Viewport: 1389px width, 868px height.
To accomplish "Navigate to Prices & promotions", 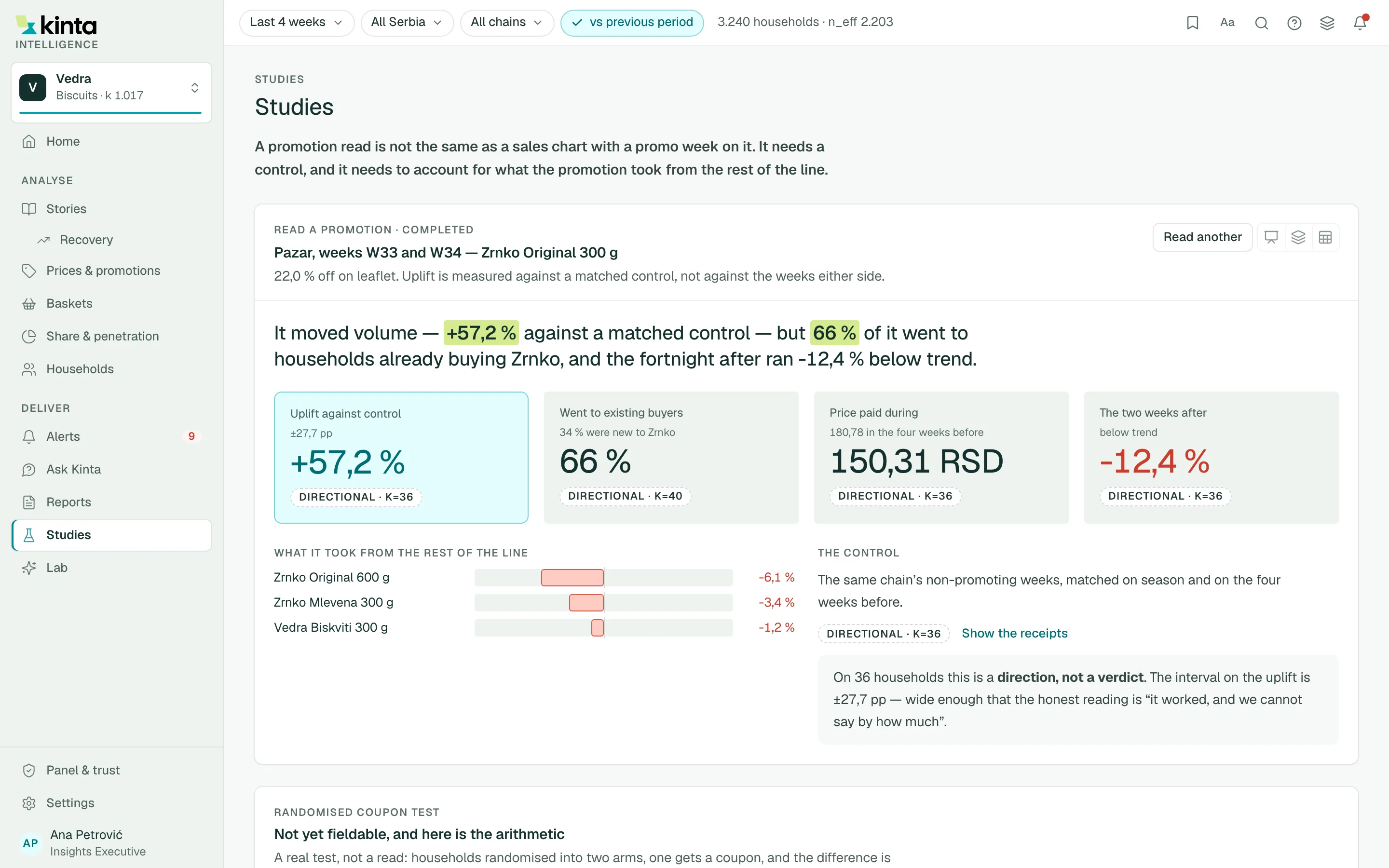I will pyautogui.click(x=111, y=271).
